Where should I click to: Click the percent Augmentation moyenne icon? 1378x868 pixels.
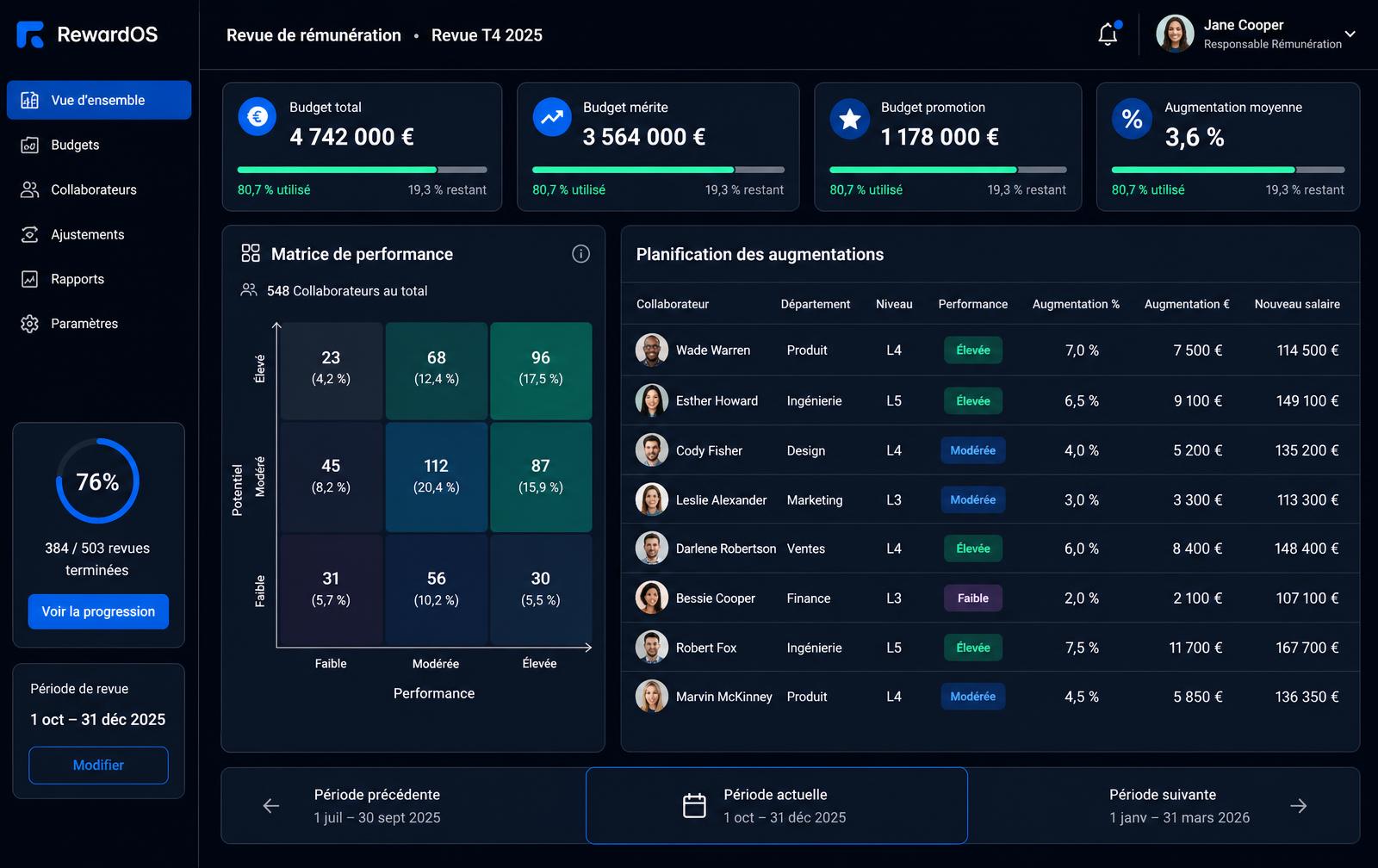pyautogui.click(x=1132, y=119)
